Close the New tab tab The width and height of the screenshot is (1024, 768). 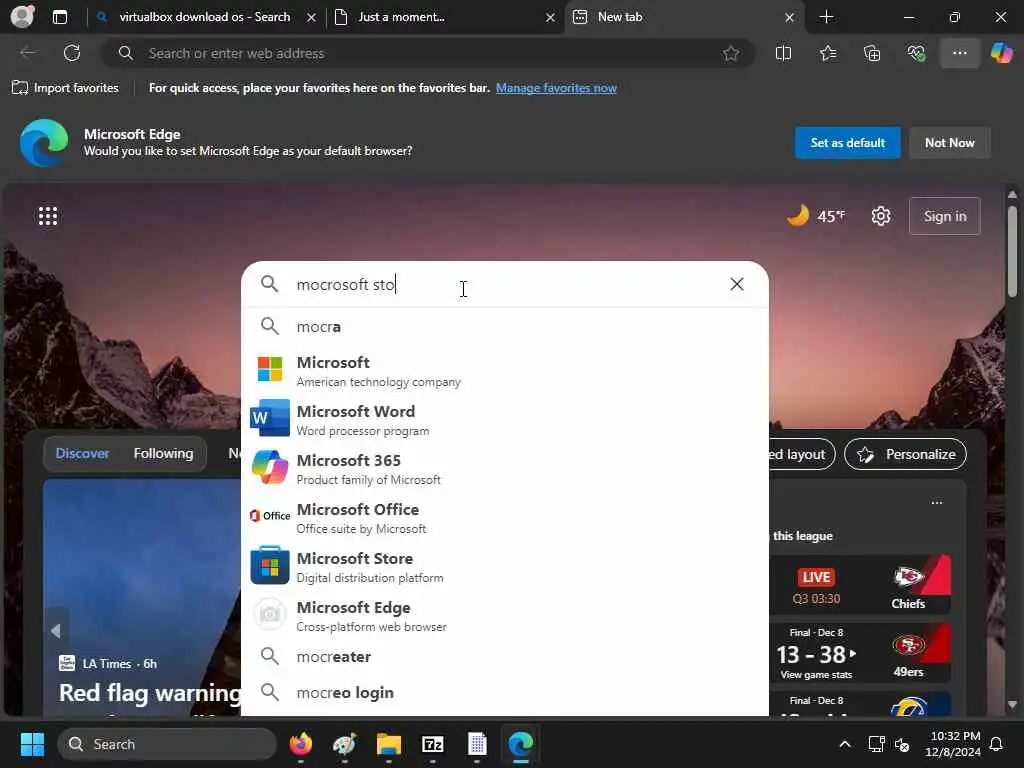(789, 18)
